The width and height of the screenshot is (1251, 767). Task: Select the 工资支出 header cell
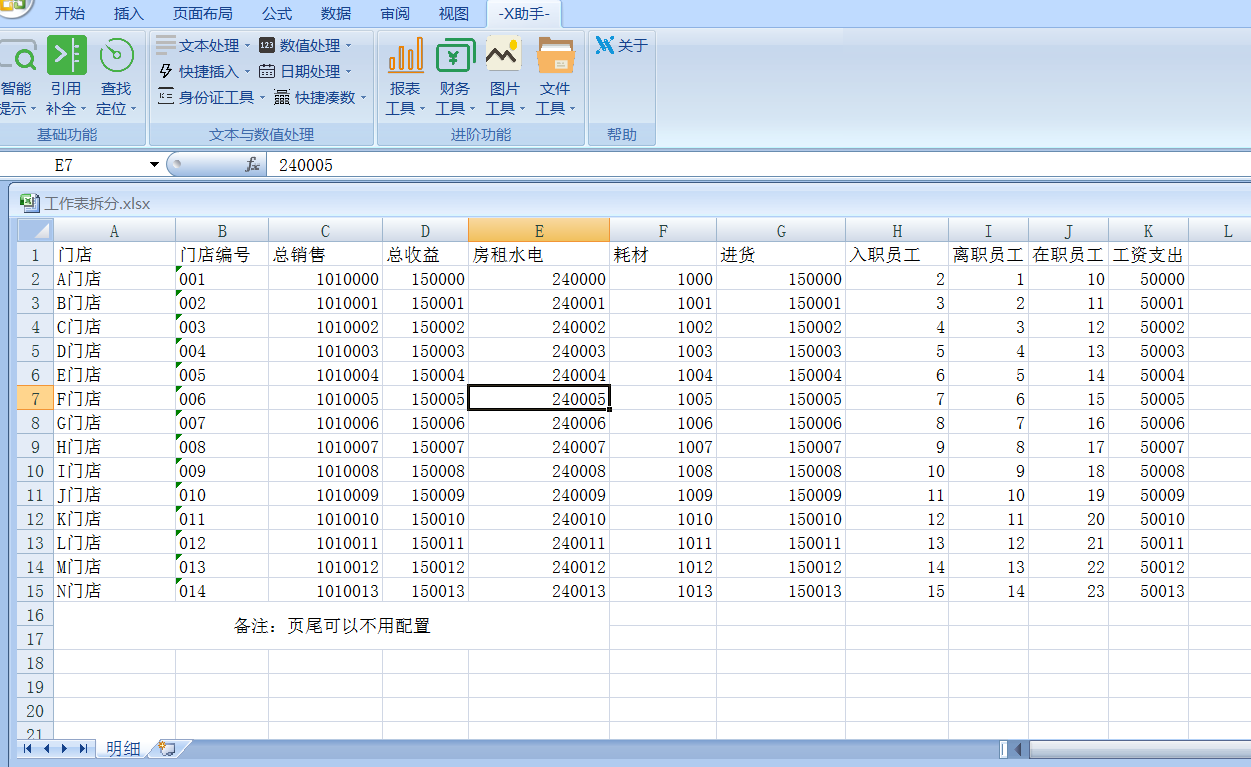pyautogui.click(x=1148, y=255)
